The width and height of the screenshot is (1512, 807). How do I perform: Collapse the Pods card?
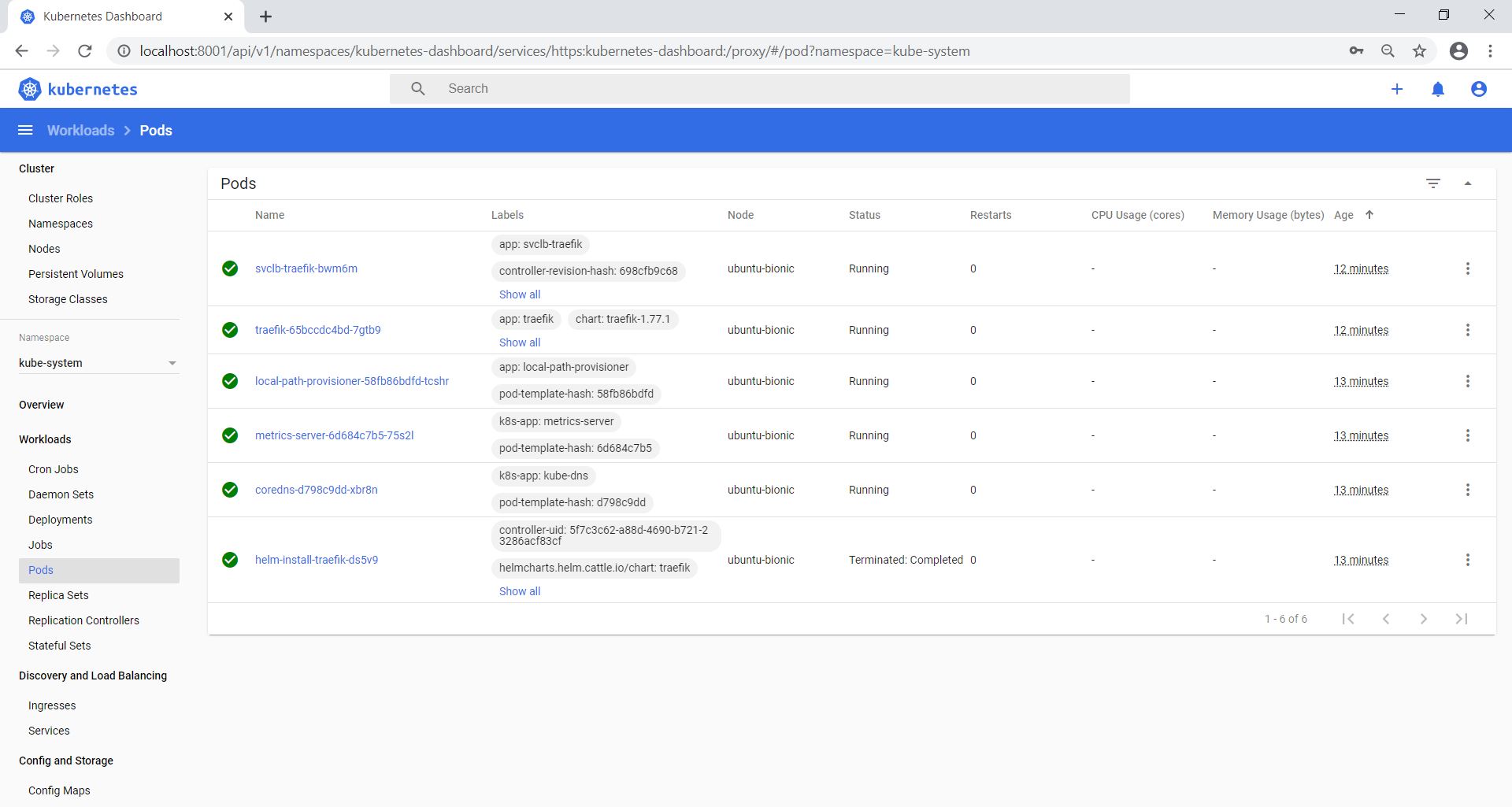(x=1467, y=183)
